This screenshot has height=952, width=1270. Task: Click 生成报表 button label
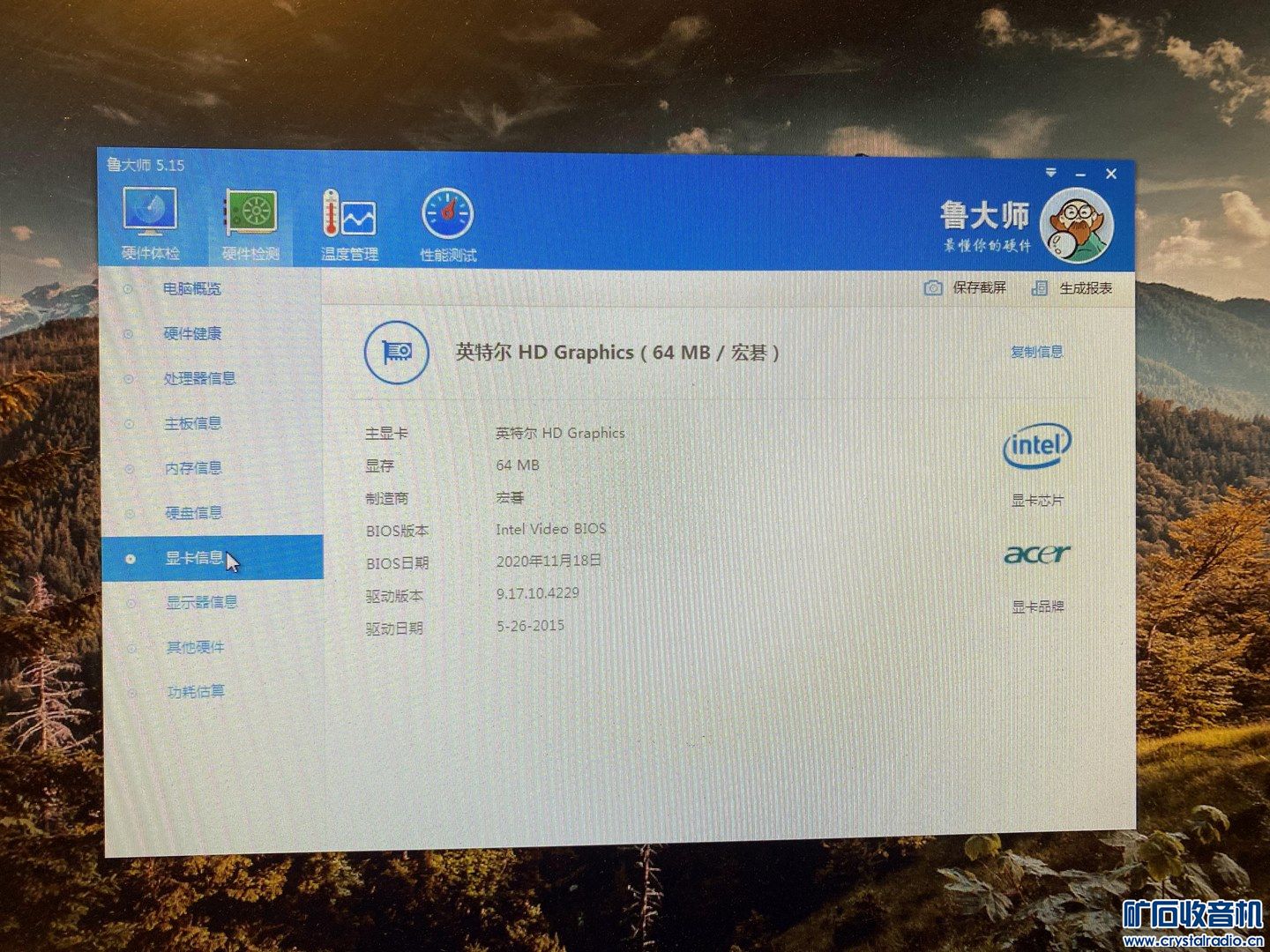tap(1086, 288)
